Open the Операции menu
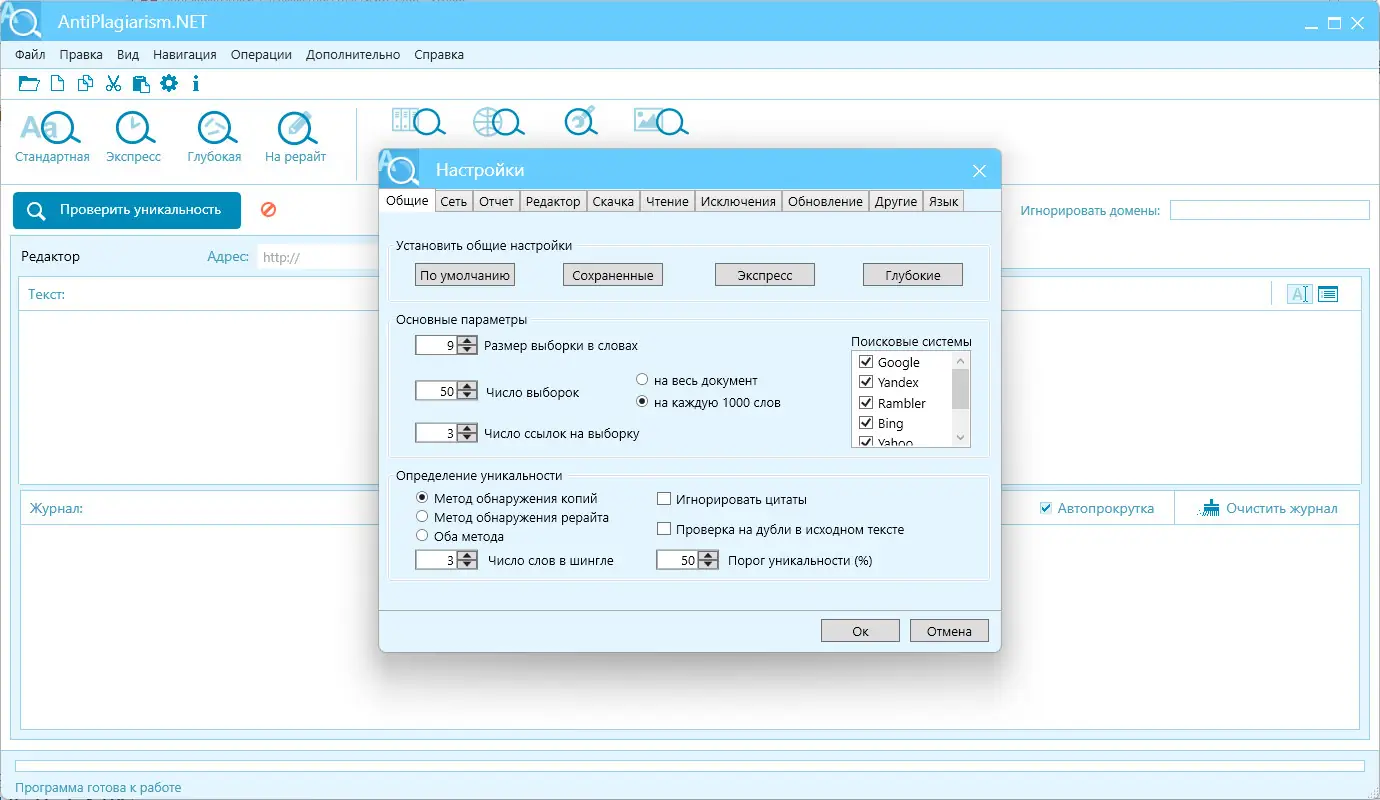 (261, 55)
